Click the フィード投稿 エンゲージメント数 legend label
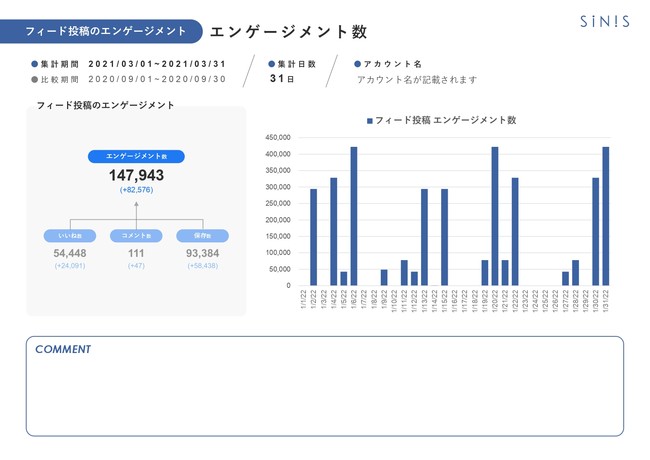The image size is (650, 460). pos(445,120)
